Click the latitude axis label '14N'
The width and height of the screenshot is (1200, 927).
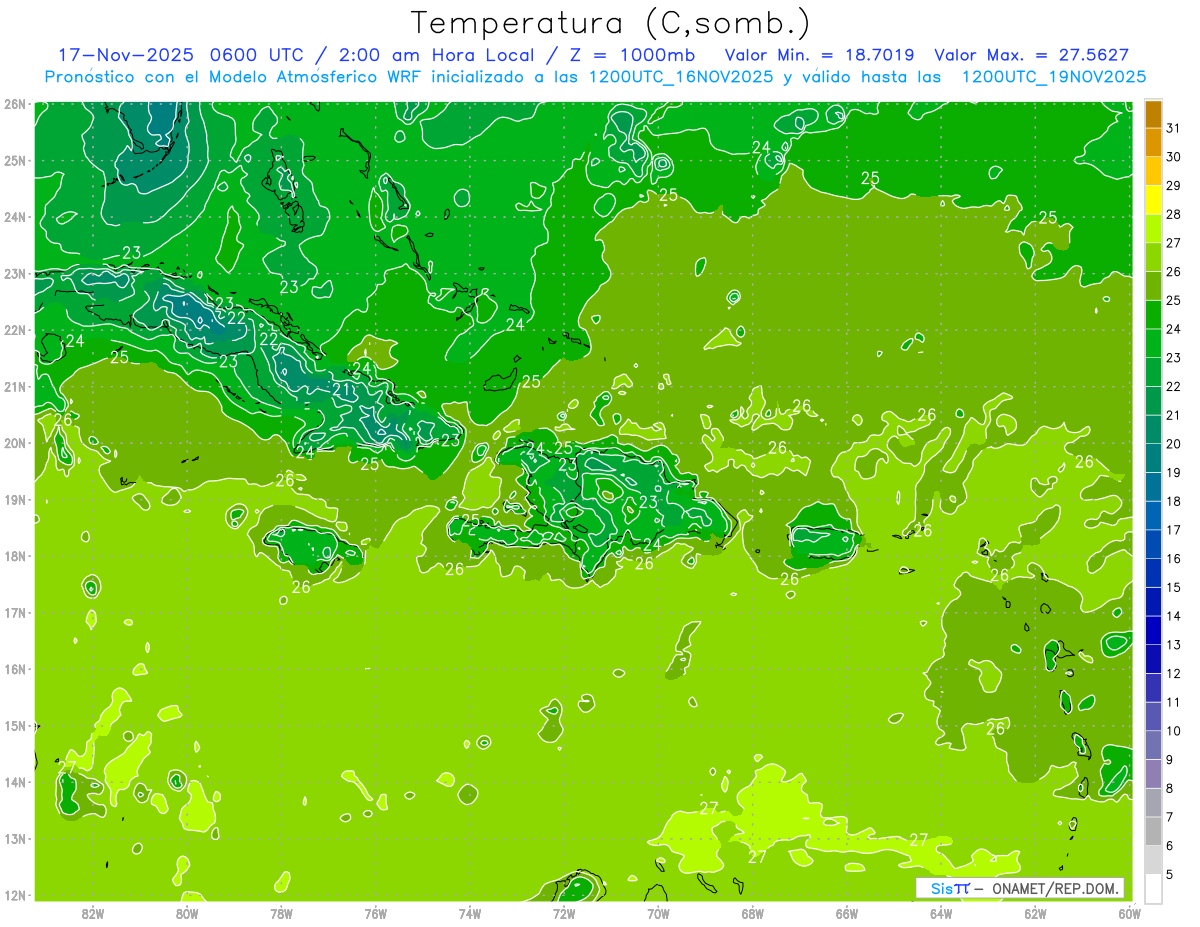point(15,782)
